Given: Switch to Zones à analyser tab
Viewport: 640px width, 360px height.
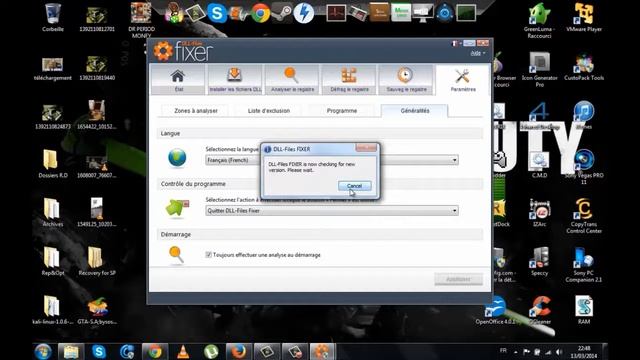Looking at the screenshot, I should [x=196, y=111].
